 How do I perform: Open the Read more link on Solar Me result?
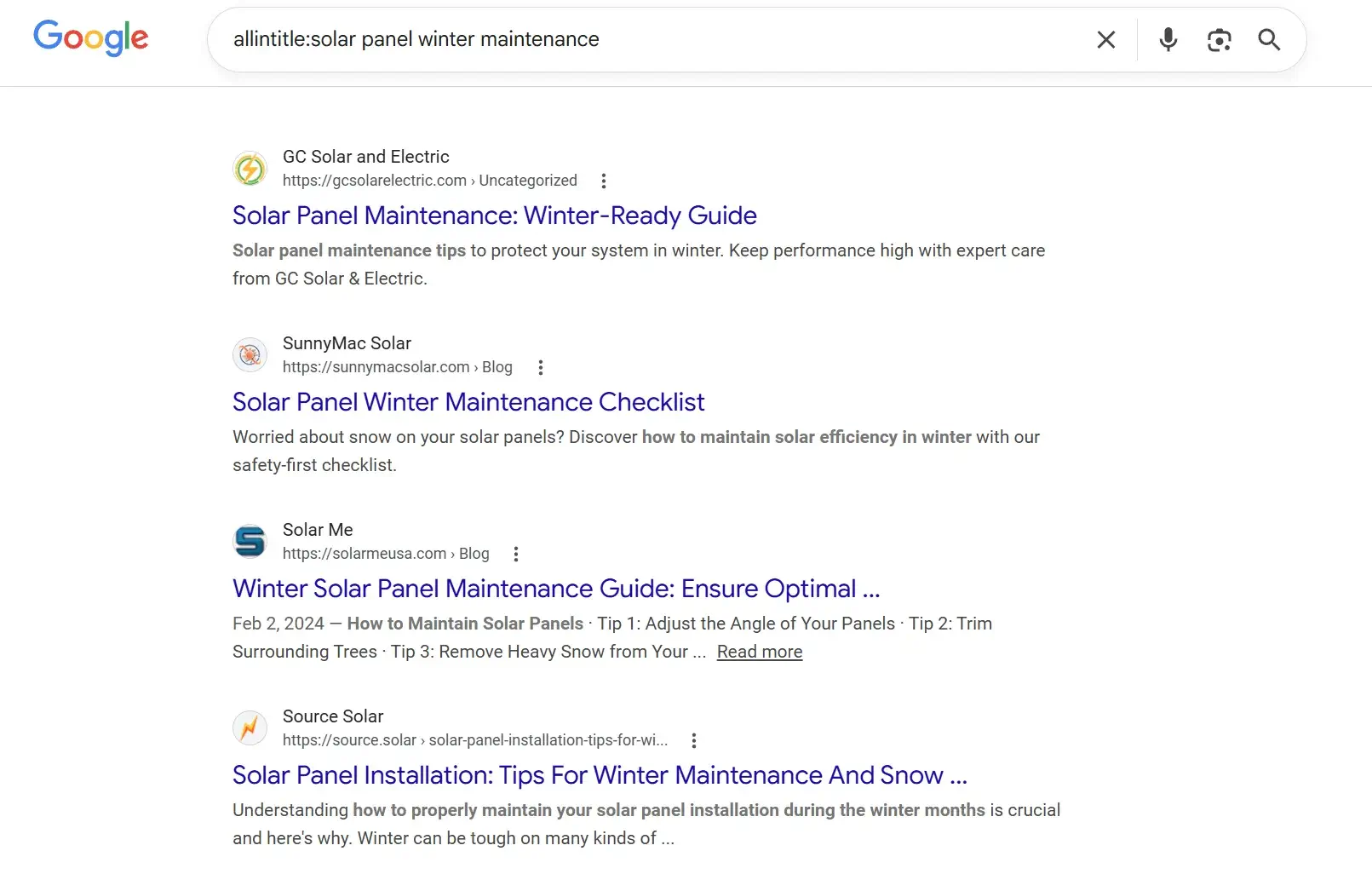[x=759, y=651]
